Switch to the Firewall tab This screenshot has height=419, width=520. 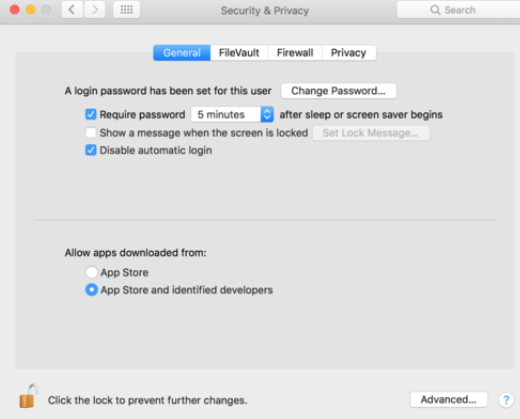click(x=295, y=53)
